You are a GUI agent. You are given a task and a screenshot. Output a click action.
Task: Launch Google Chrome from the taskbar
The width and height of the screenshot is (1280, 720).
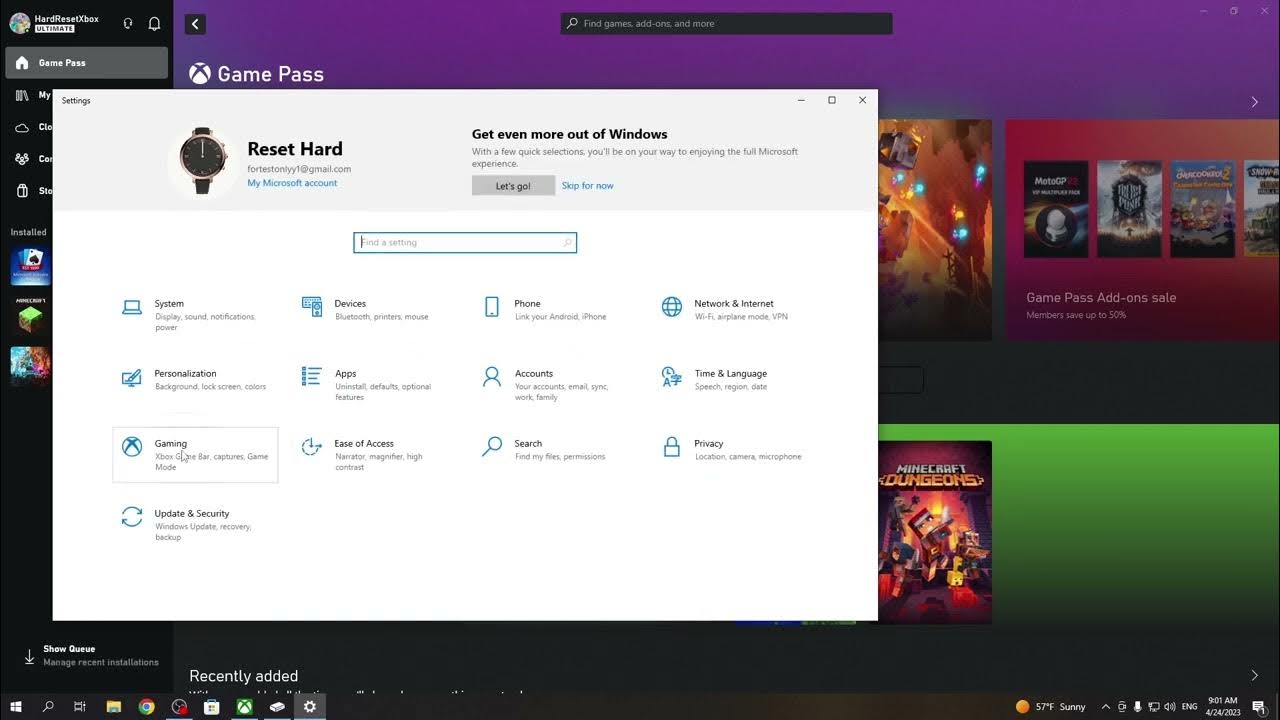point(146,706)
